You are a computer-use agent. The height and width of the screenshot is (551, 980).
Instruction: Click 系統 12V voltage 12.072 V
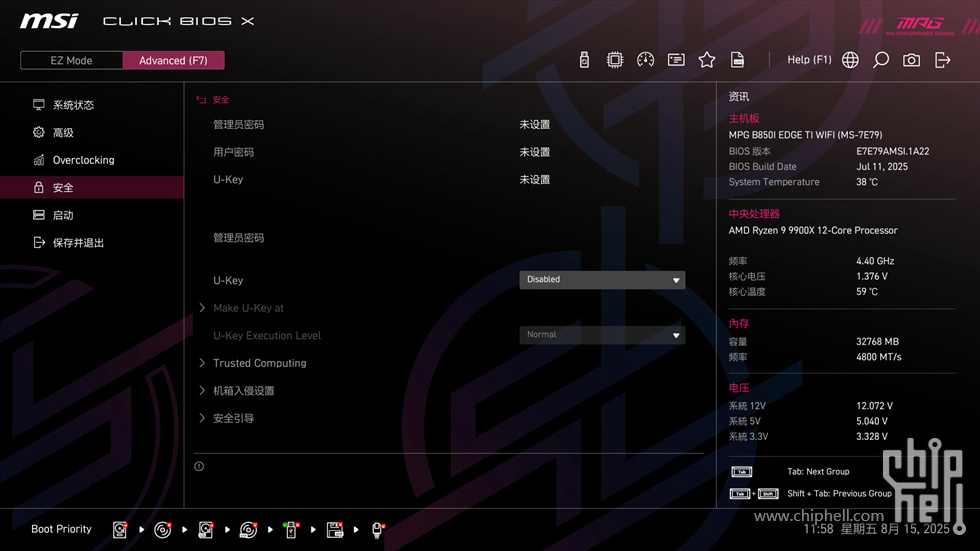[x=874, y=406]
